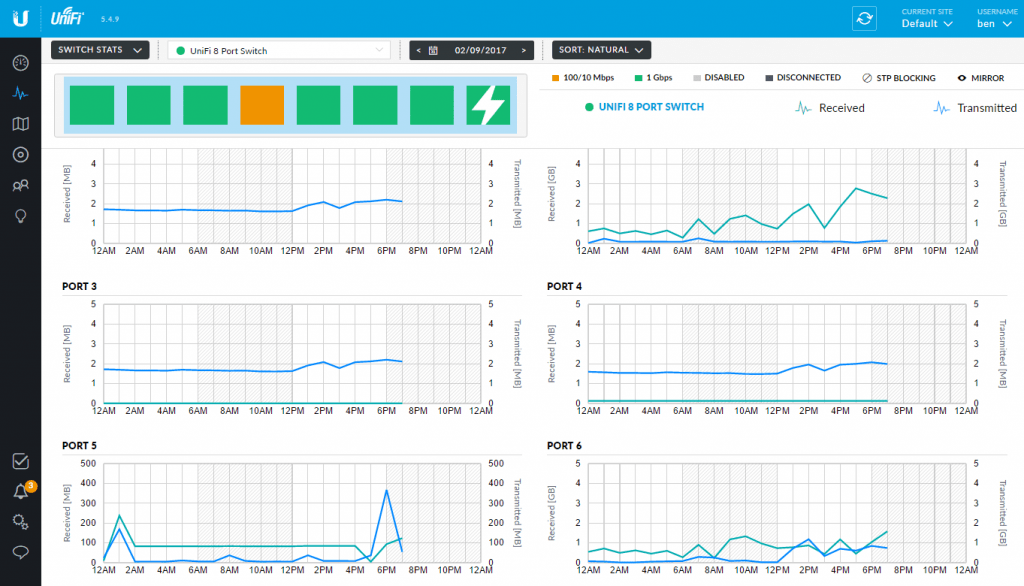Image resolution: width=1024 pixels, height=586 pixels.
Task: Expand the Switch Stats dropdown
Action: tap(100, 50)
